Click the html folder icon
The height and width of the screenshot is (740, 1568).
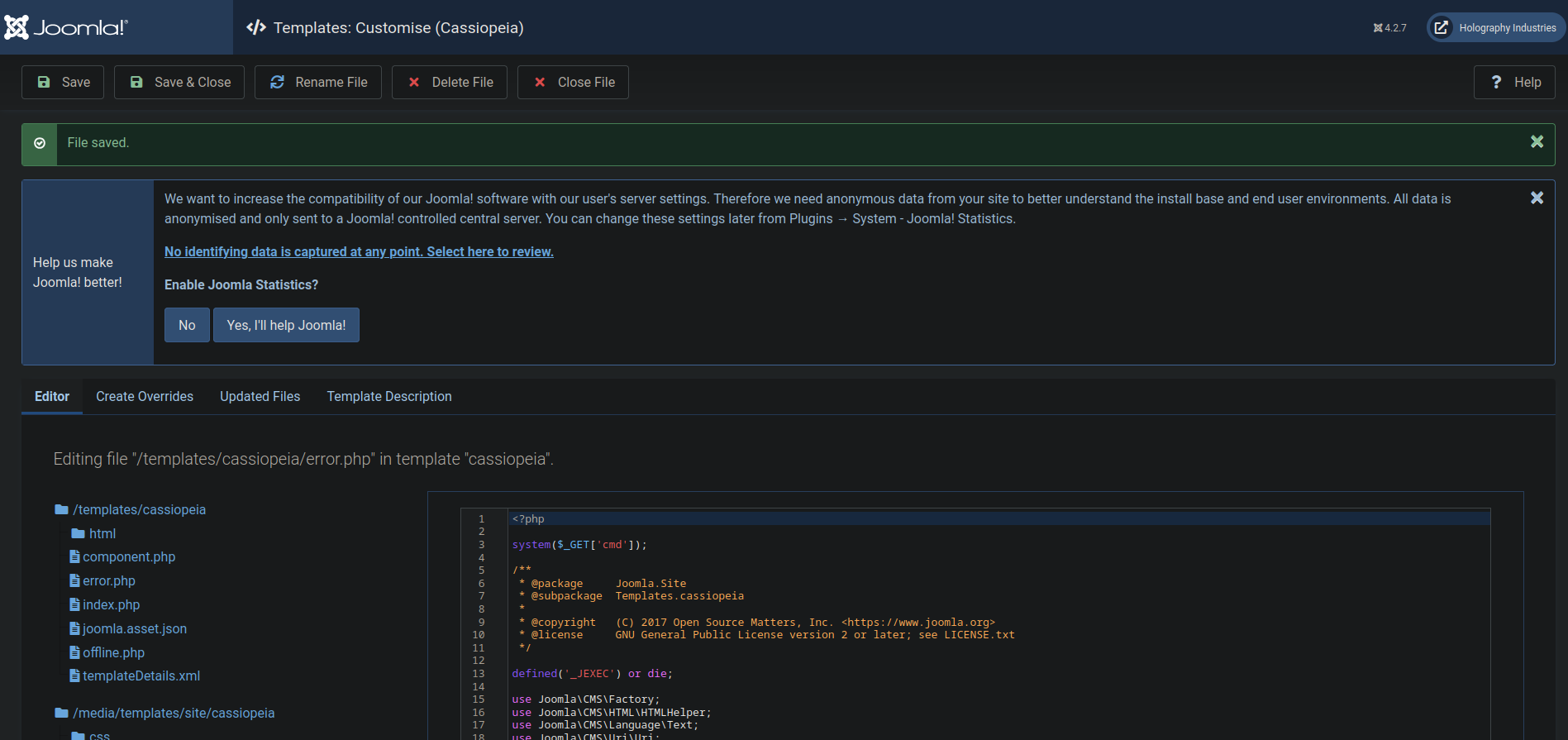pyautogui.click(x=79, y=533)
